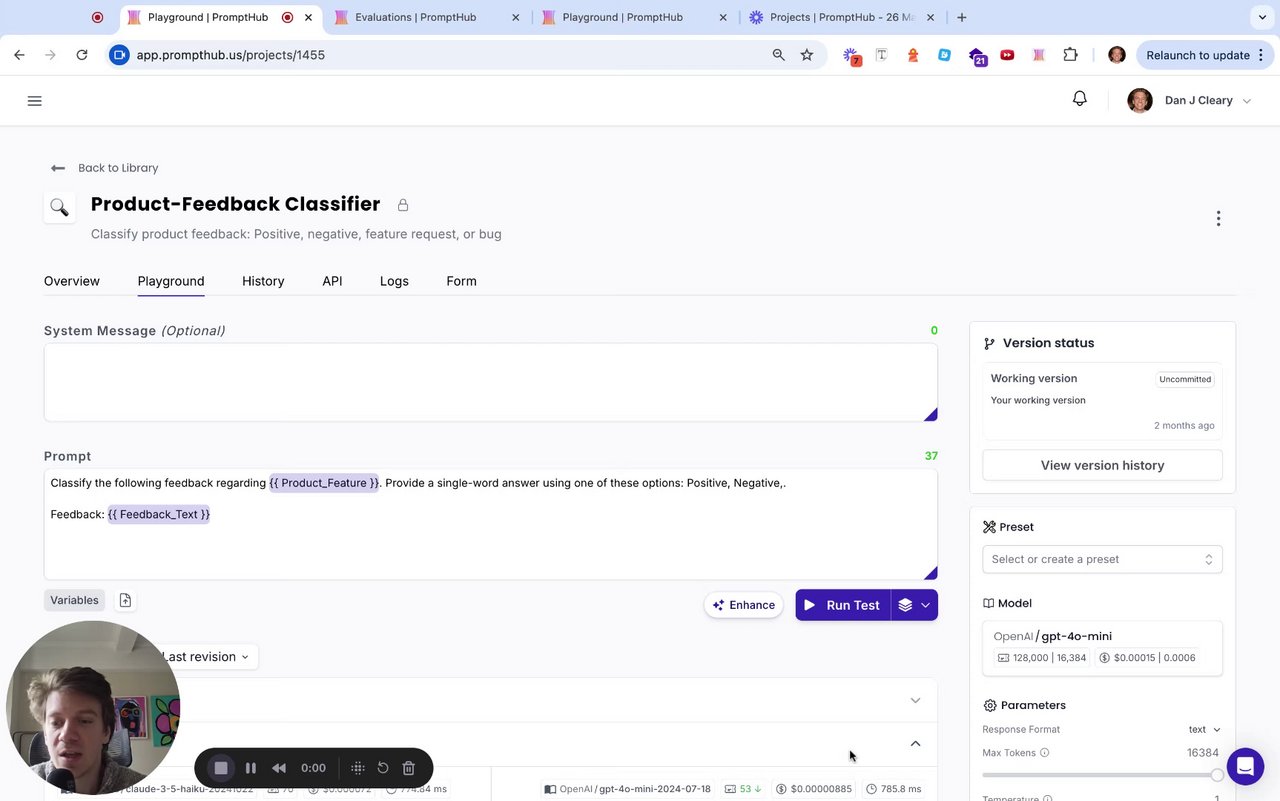Open the Response Format text dropdown

coord(1204,730)
